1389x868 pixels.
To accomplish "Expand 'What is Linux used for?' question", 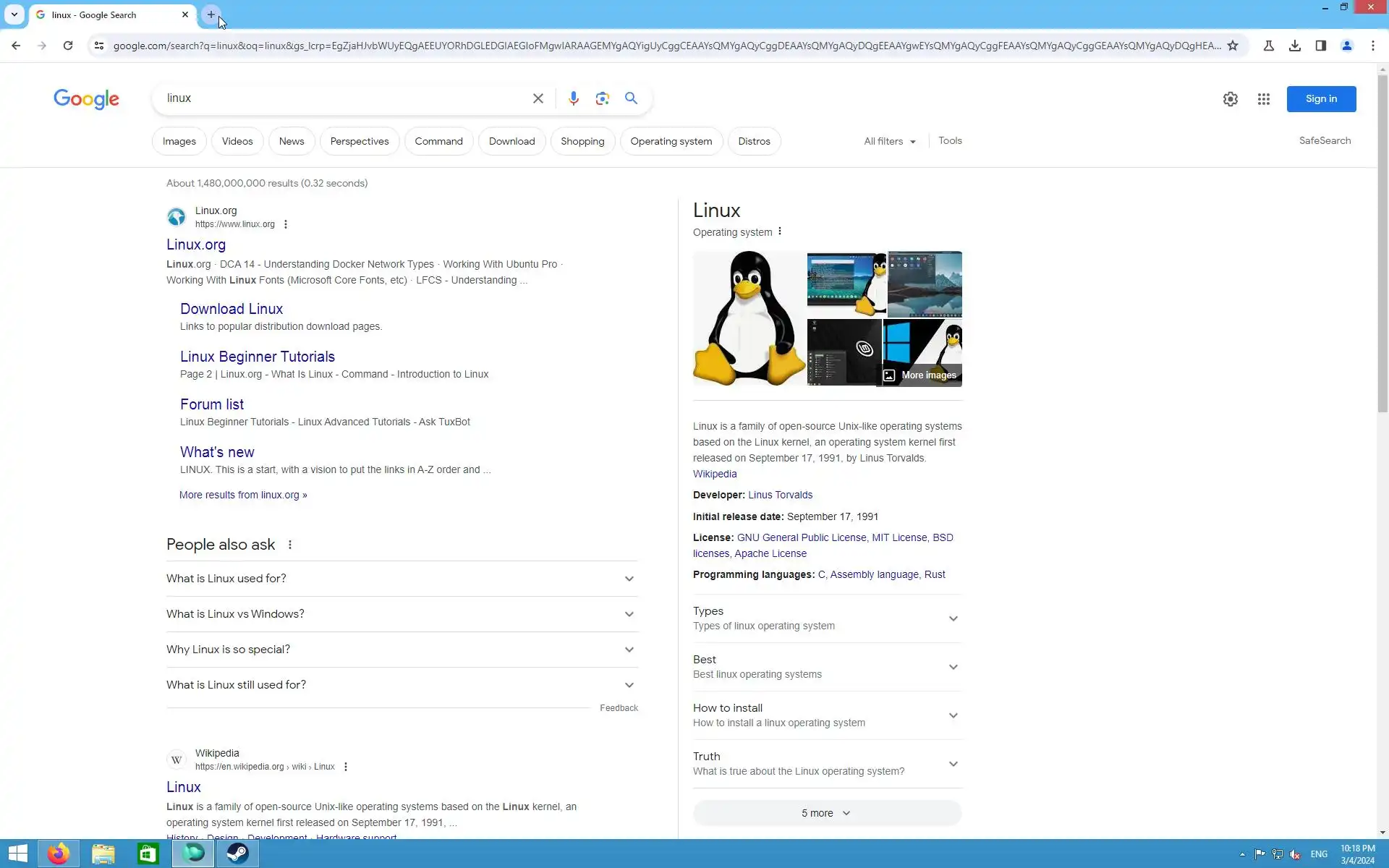I will [402, 579].
